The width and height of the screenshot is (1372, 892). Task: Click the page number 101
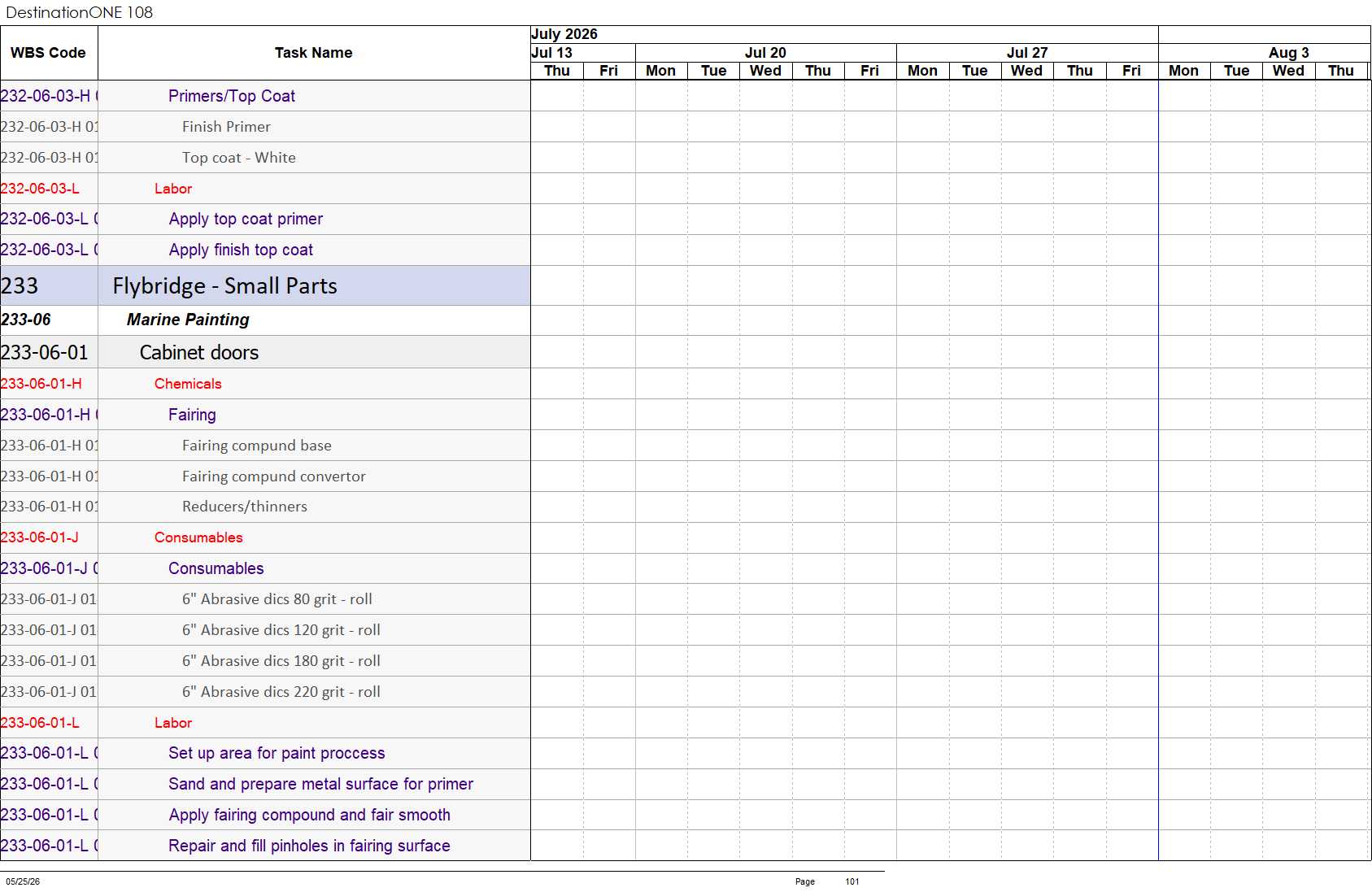tap(852, 881)
